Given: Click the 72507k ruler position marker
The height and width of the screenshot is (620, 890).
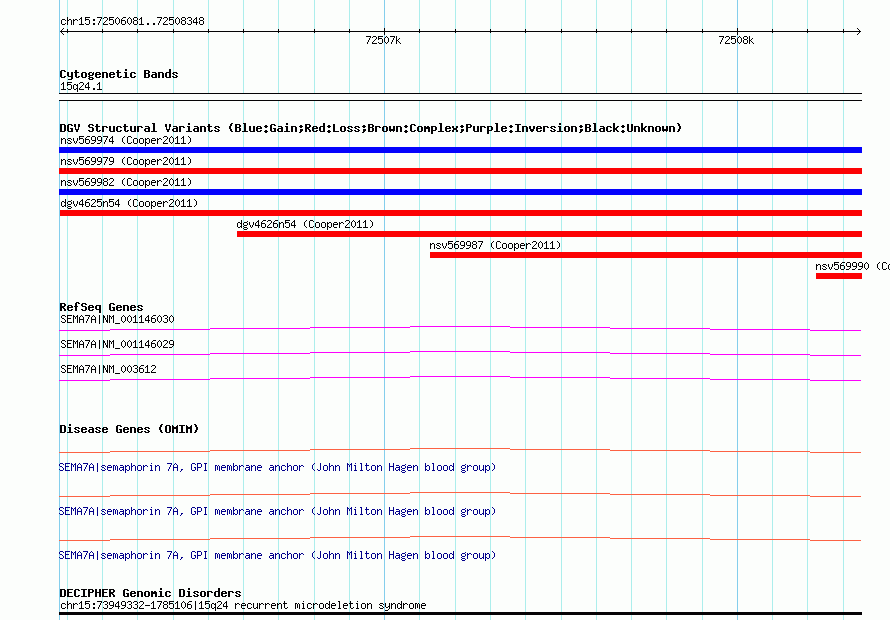Looking at the screenshot, I should click(x=383, y=41).
